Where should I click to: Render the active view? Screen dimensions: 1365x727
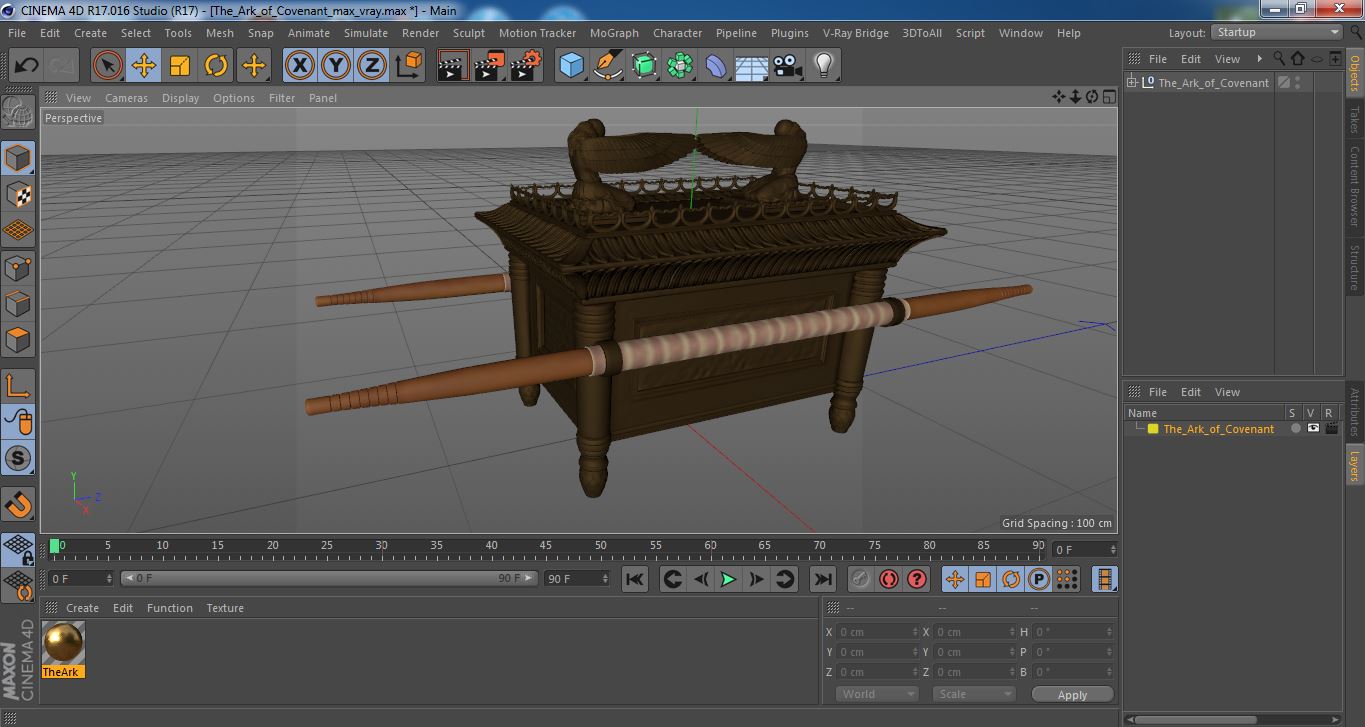(x=453, y=66)
